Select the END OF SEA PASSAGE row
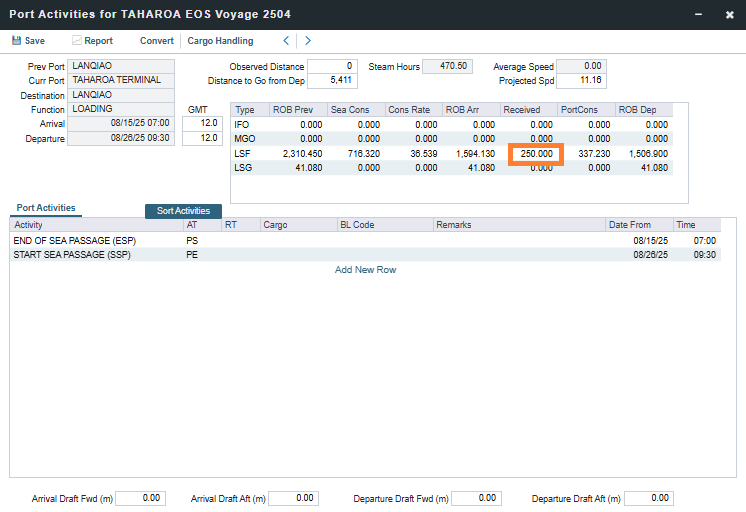Screen dimensions: 746x512 coord(75,241)
